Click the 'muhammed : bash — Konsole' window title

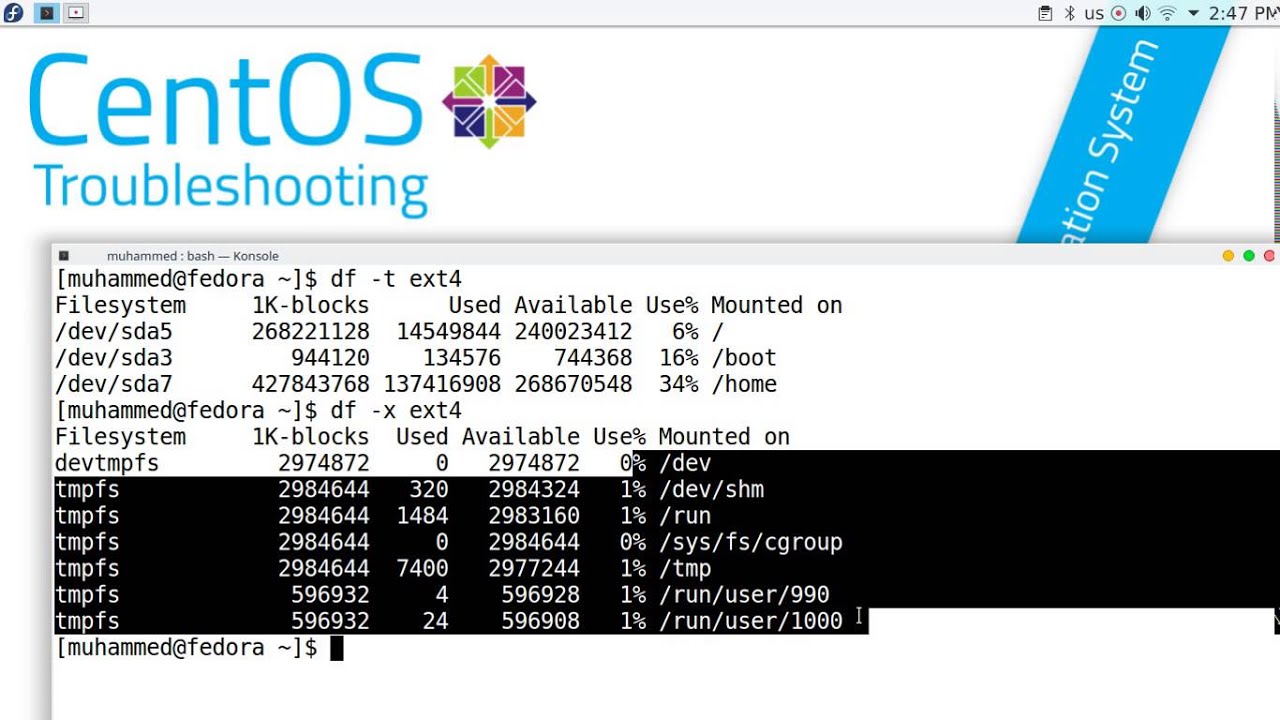pos(193,256)
